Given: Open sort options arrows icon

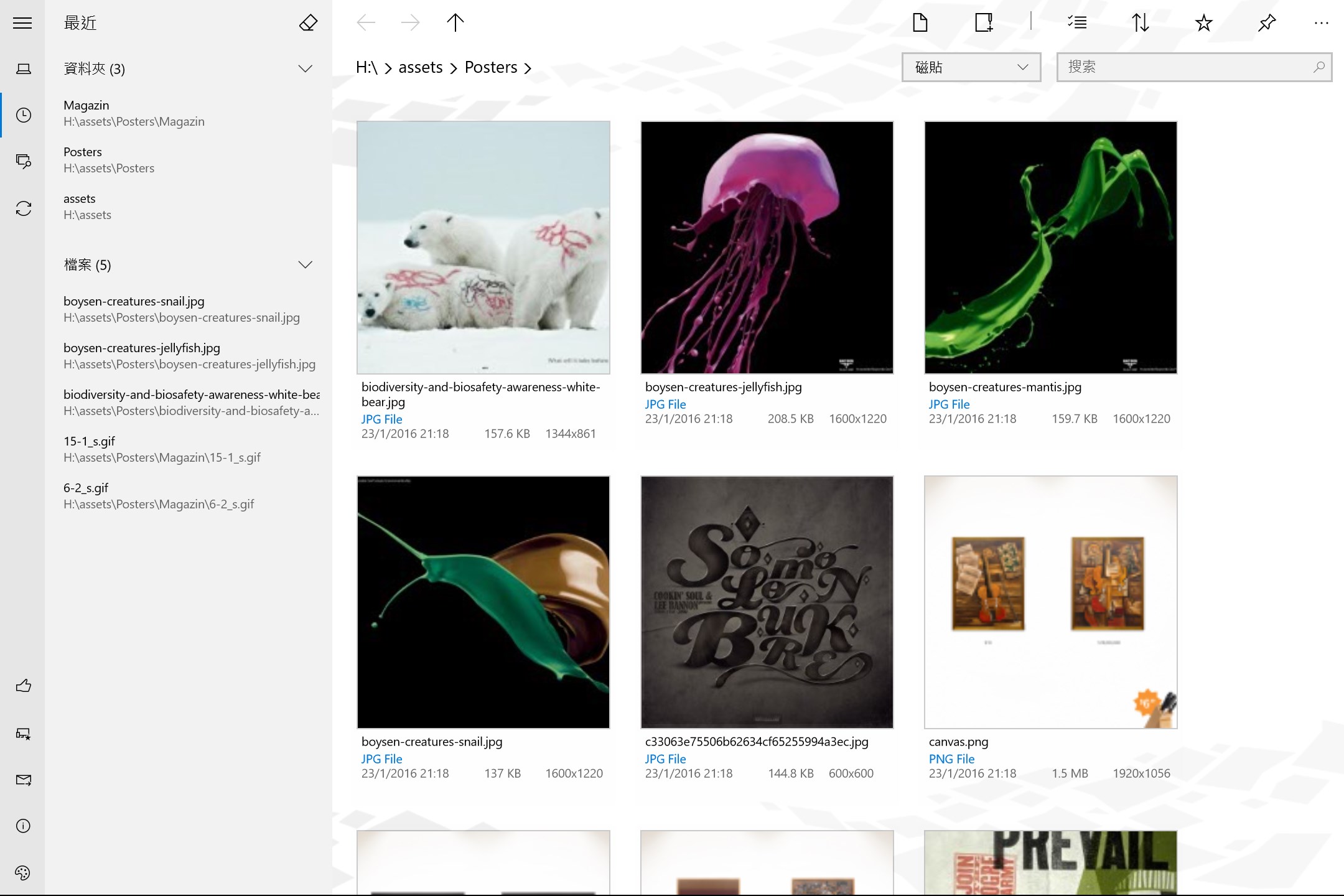Looking at the screenshot, I should 1140,23.
